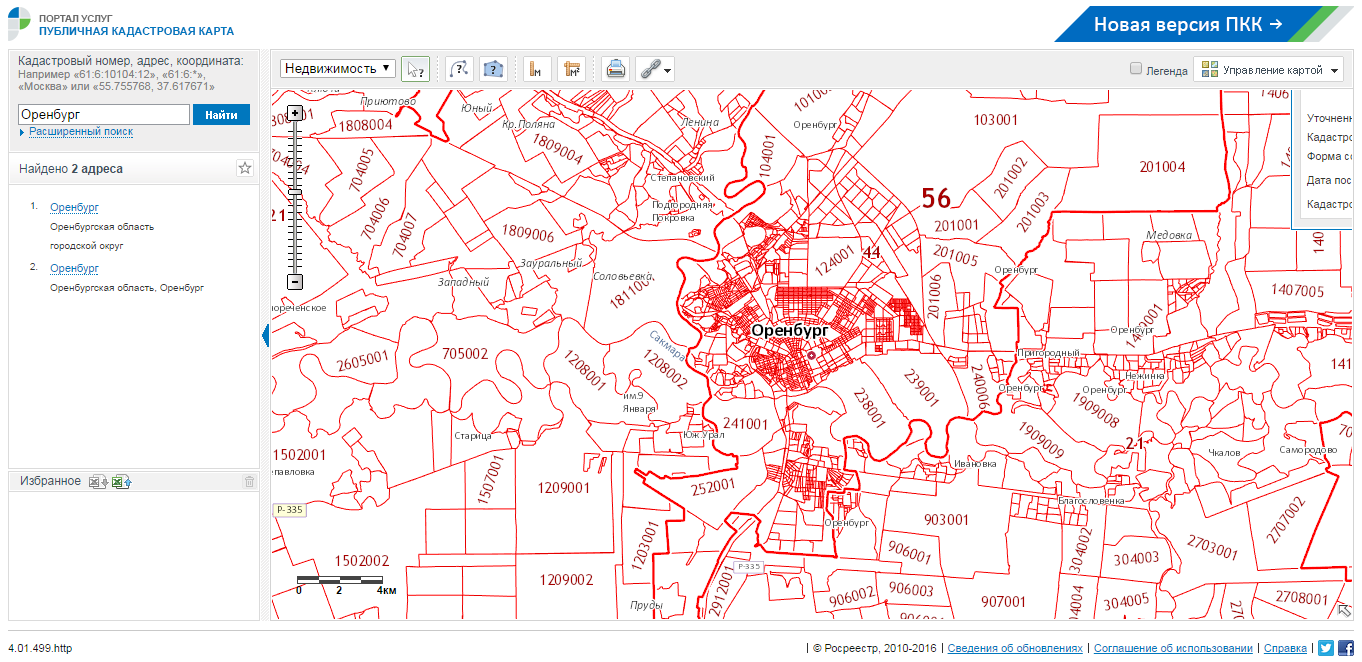Open the Недвижимость dropdown list
This screenshot has height=662, width=1362.
(x=338, y=68)
